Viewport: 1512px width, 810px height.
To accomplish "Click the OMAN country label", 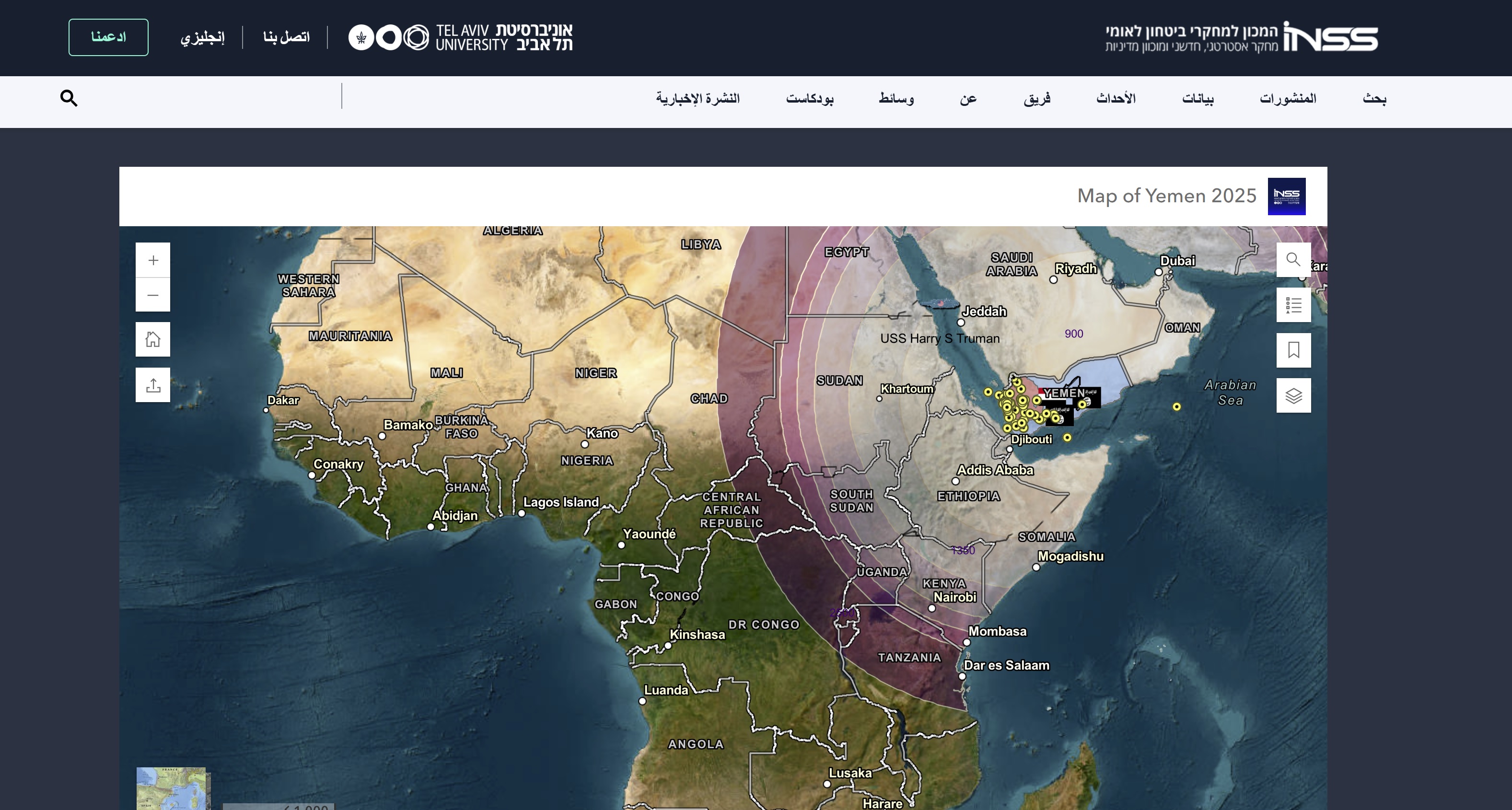I will click(1182, 328).
